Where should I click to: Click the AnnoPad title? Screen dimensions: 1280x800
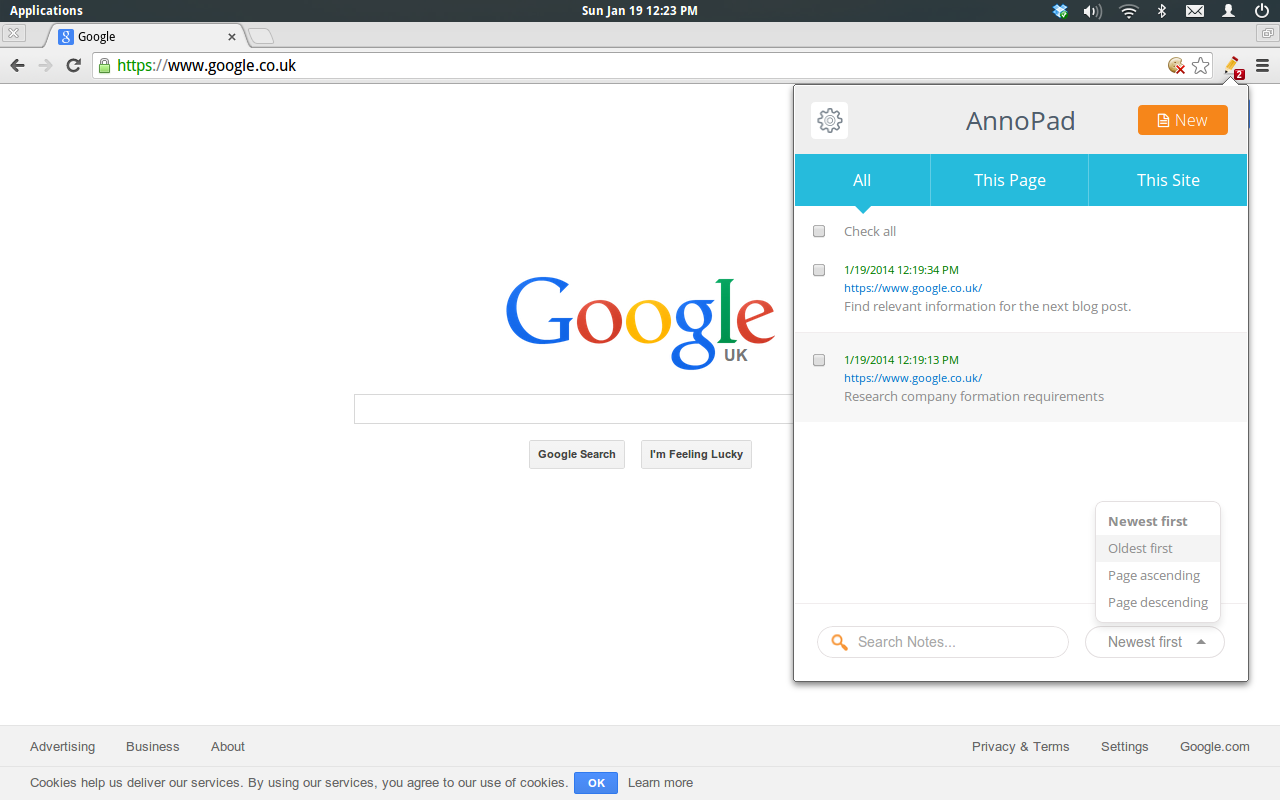(1020, 121)
